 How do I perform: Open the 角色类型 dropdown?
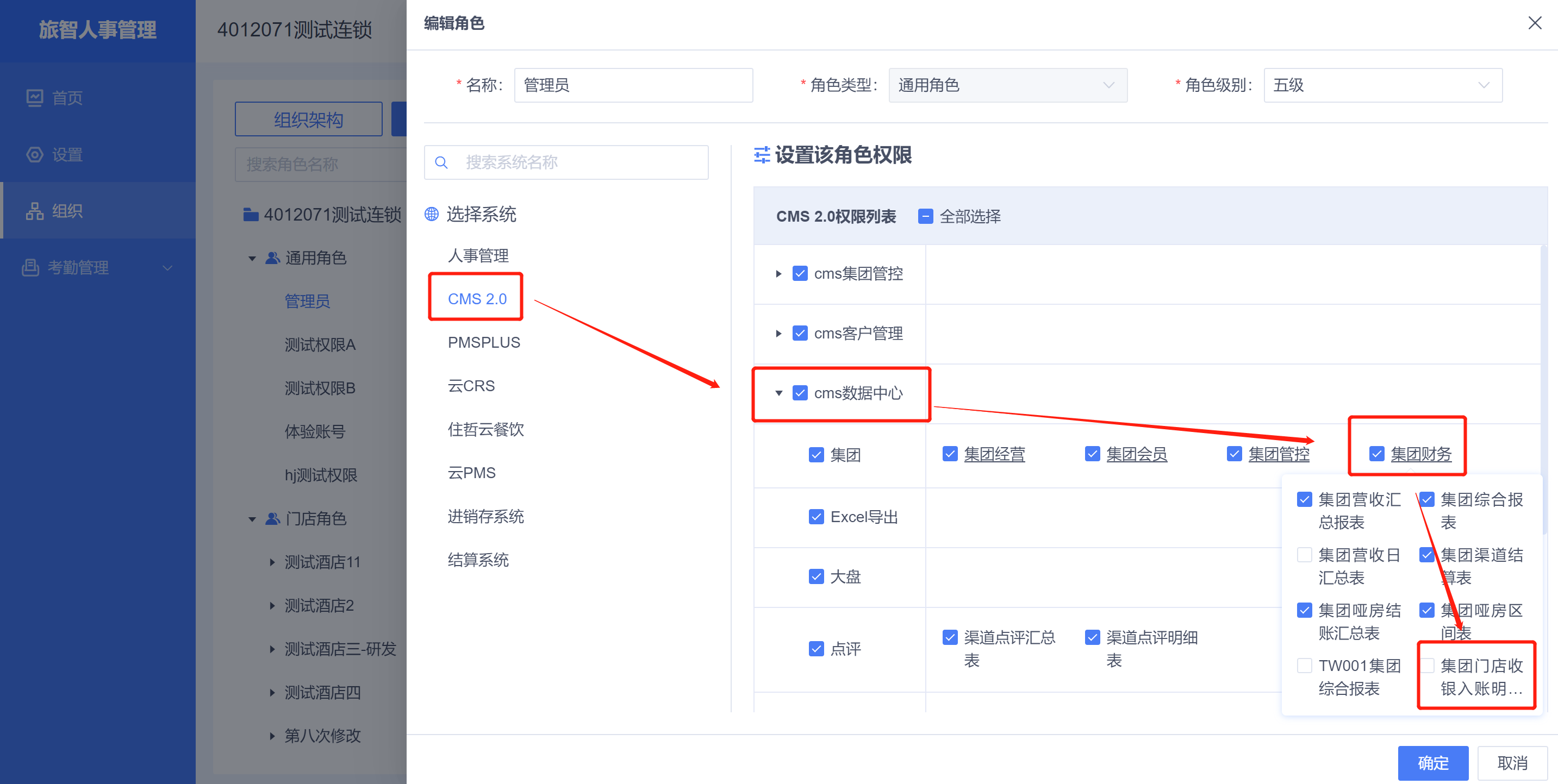click(x=1008, y=85)
